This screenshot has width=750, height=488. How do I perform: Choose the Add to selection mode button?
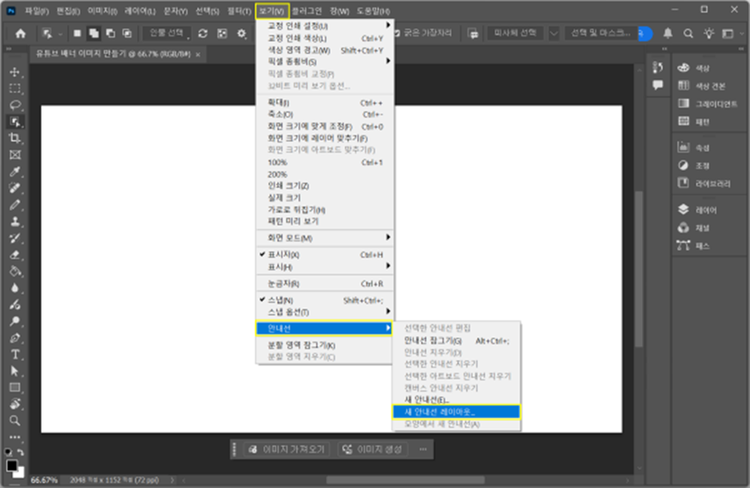coord(94,33)
